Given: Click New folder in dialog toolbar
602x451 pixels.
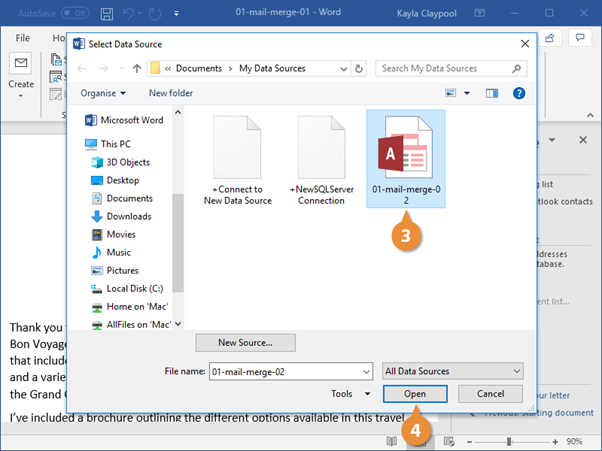Looking at the screenshot, I should coord(171,93).
